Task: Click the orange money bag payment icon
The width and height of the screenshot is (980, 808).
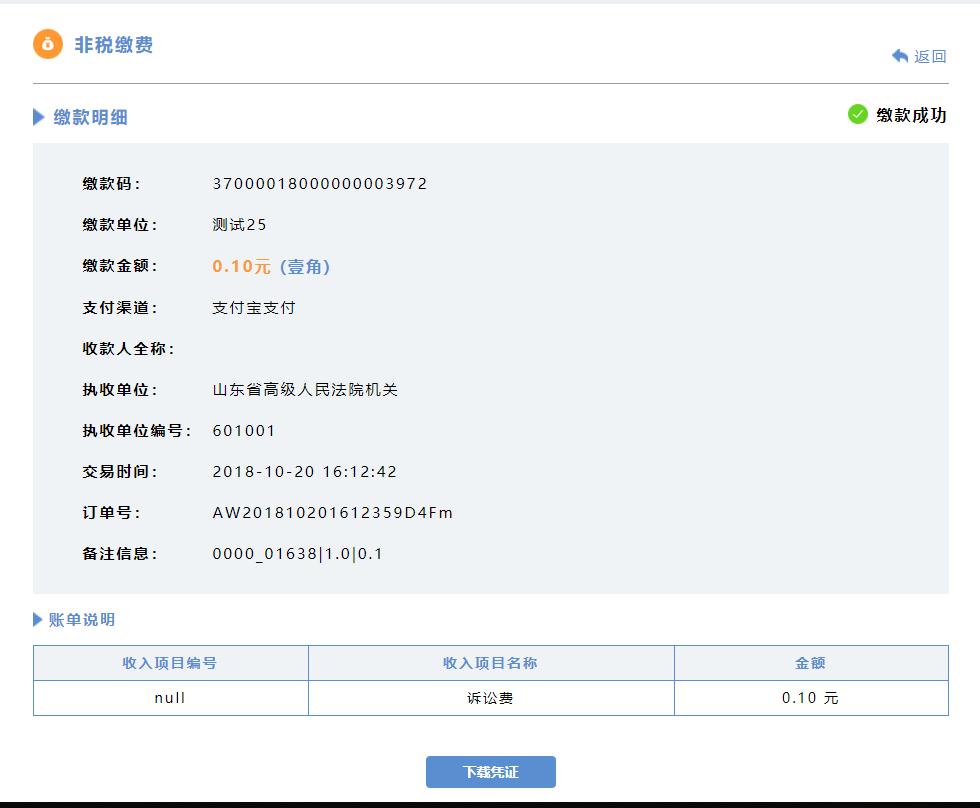Action: coord(46,44)
